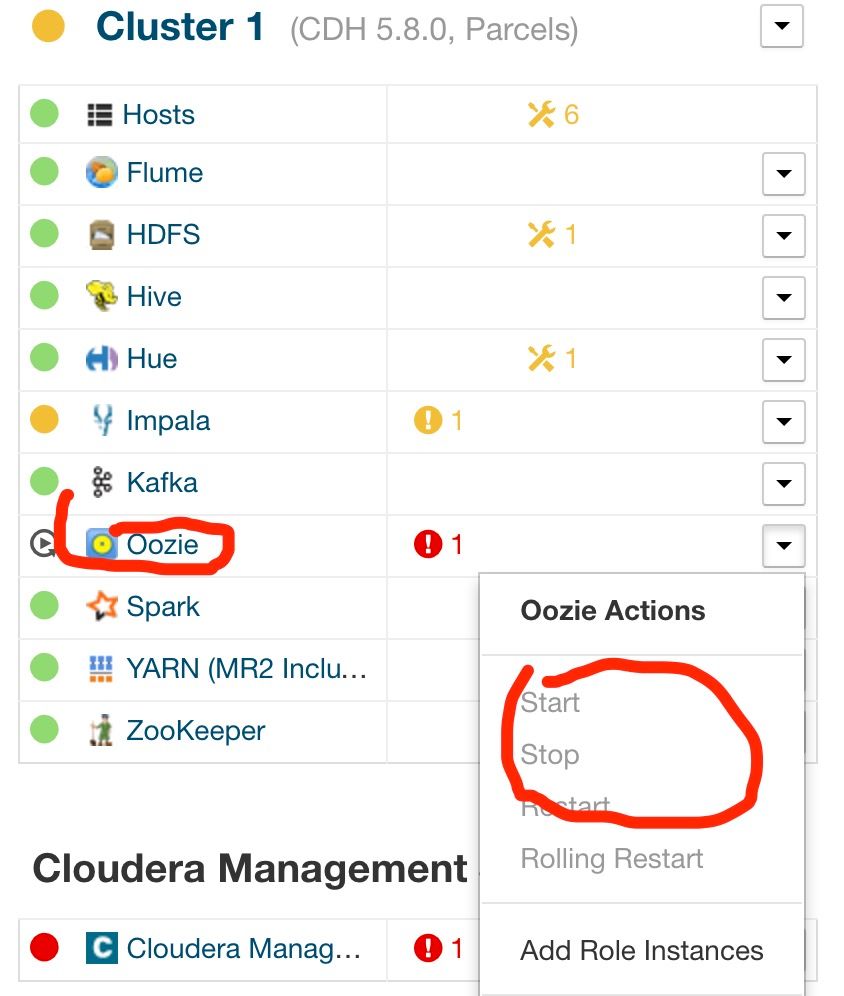
Task: Click the Impala service icon
Action: [x=102, y=421]
